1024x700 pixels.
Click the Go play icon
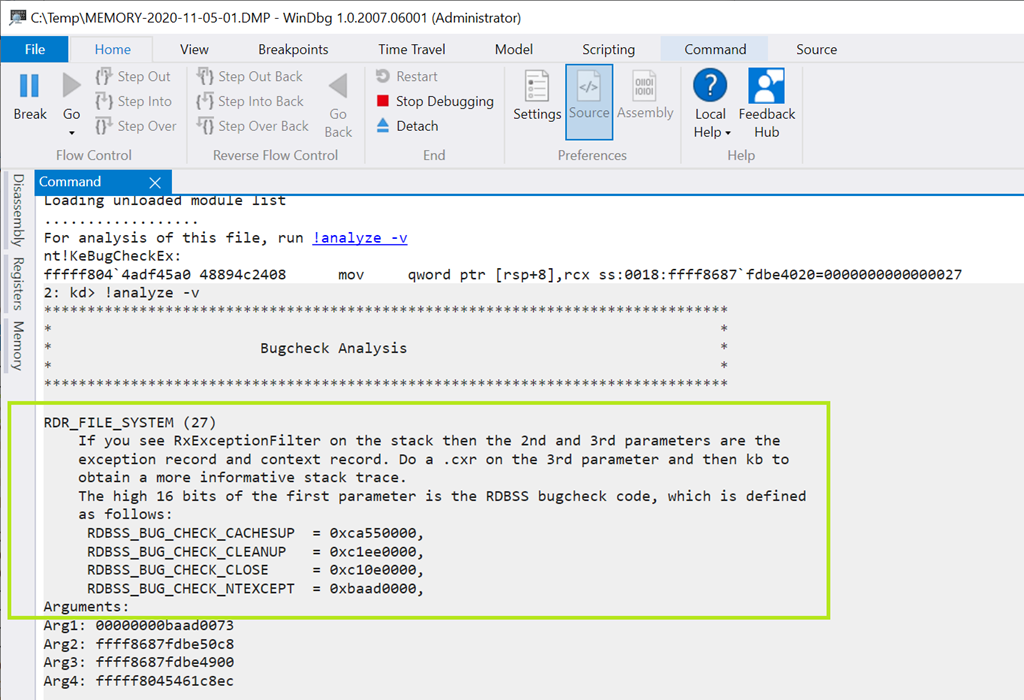click(x=72, y=86)
